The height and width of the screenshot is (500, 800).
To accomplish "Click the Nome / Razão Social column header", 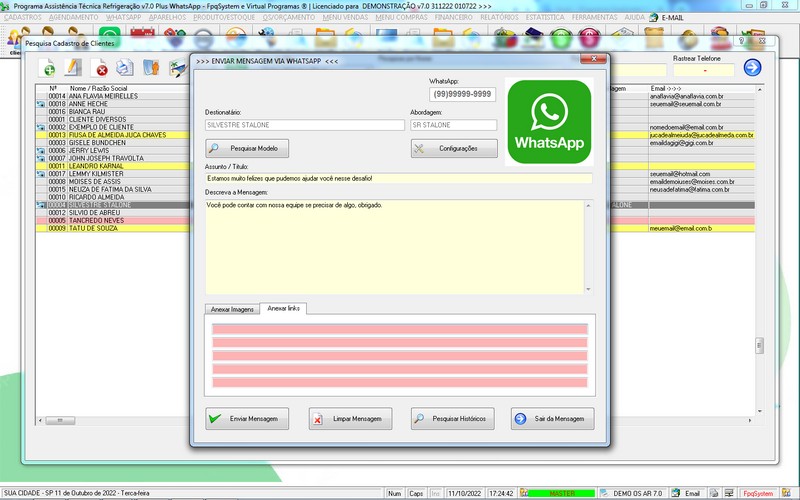I will pyautogui.click(x=98, y=88).
